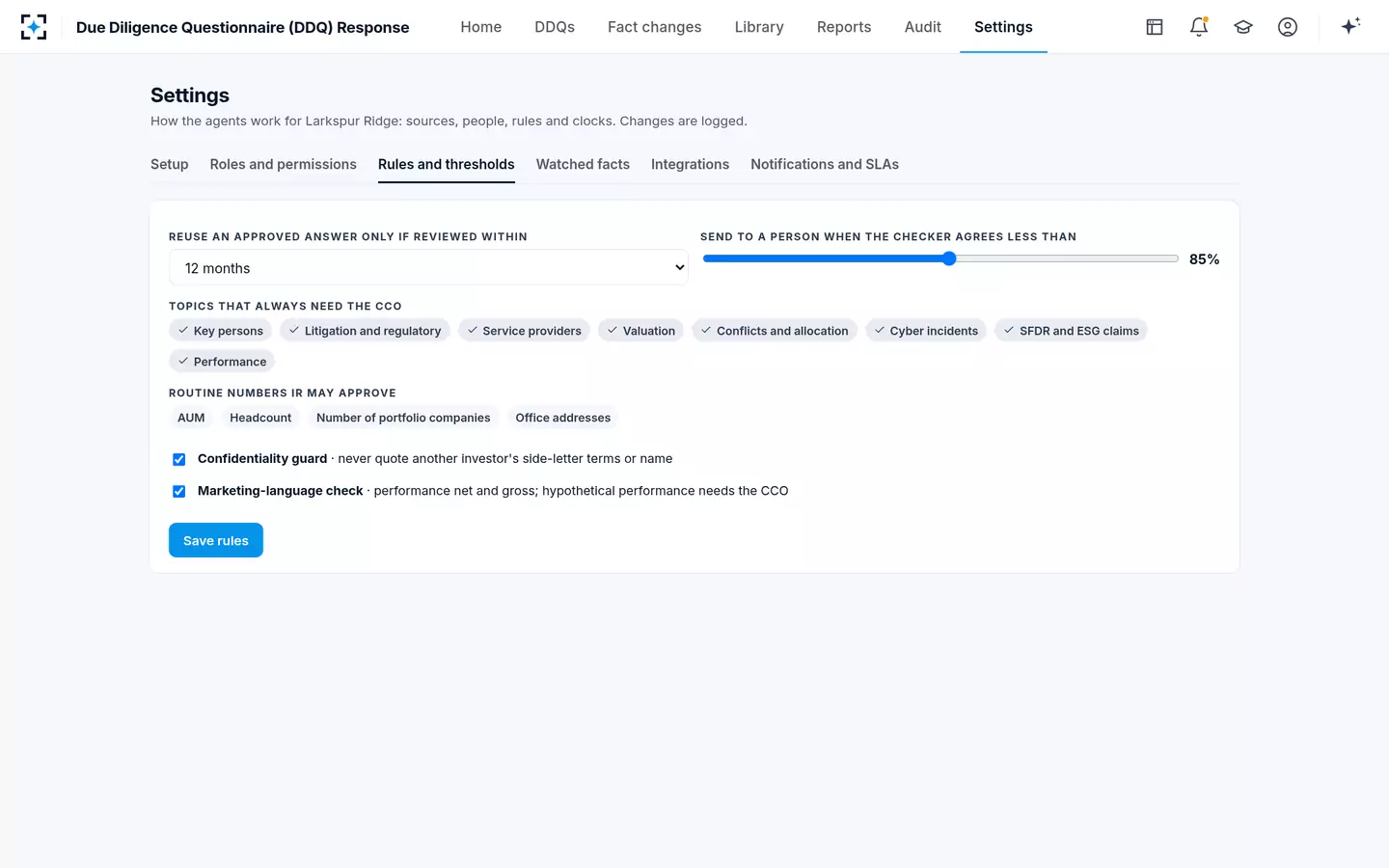Toggle SFDR and ESG claims chip
The image size is (1389, 868).
click(1071, 331)
